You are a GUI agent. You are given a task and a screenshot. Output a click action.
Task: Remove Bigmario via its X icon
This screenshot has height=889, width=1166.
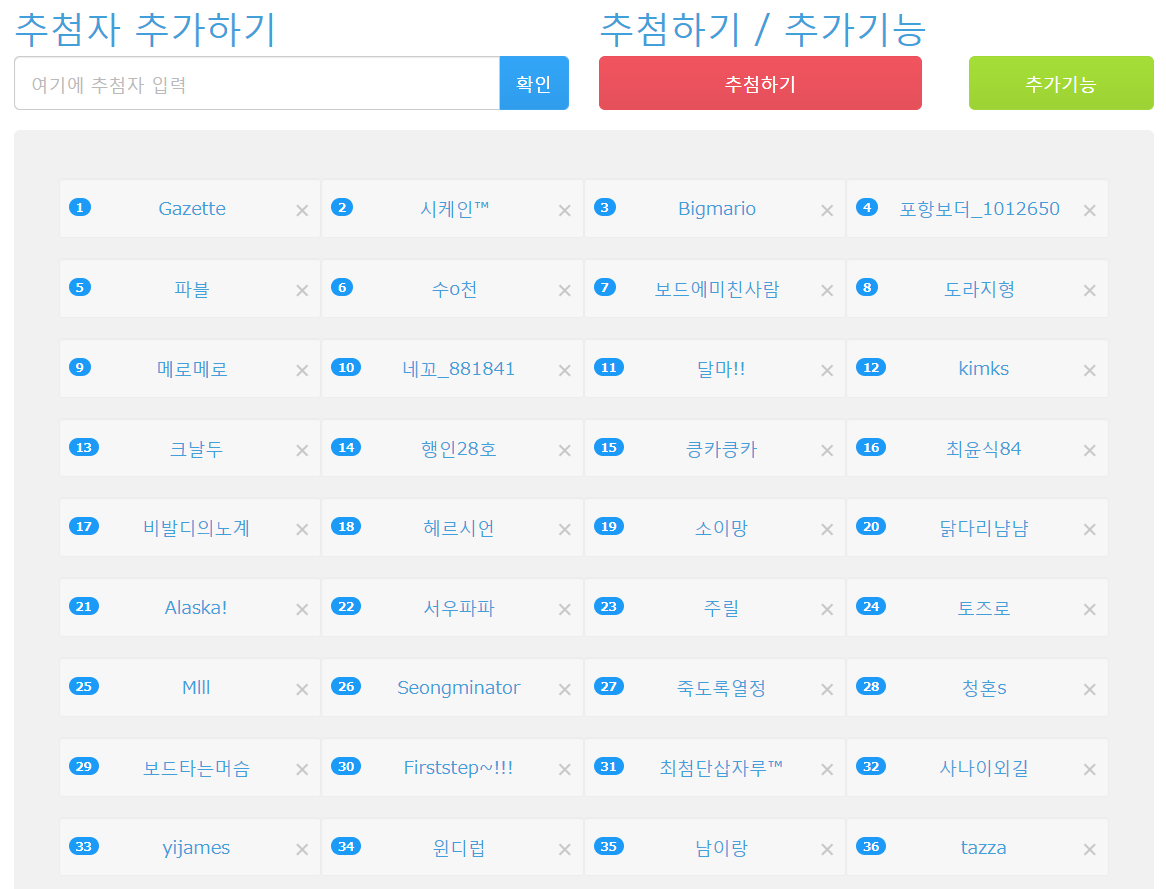click(827, 211)
